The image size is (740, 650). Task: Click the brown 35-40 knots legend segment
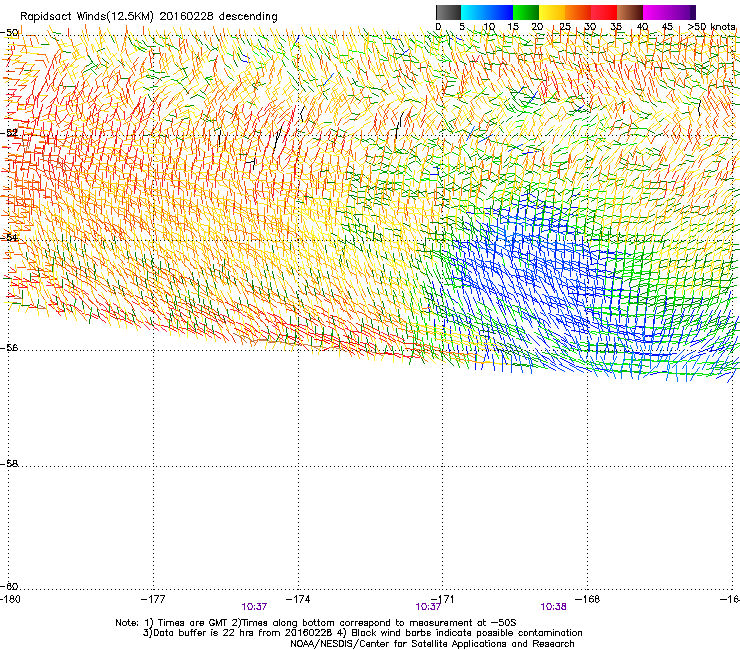tap(630, 12)
